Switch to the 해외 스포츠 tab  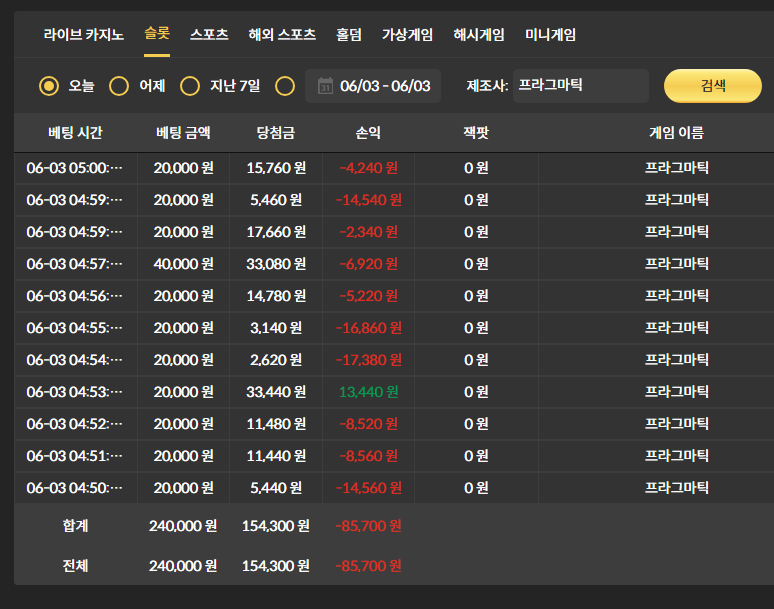282,35
